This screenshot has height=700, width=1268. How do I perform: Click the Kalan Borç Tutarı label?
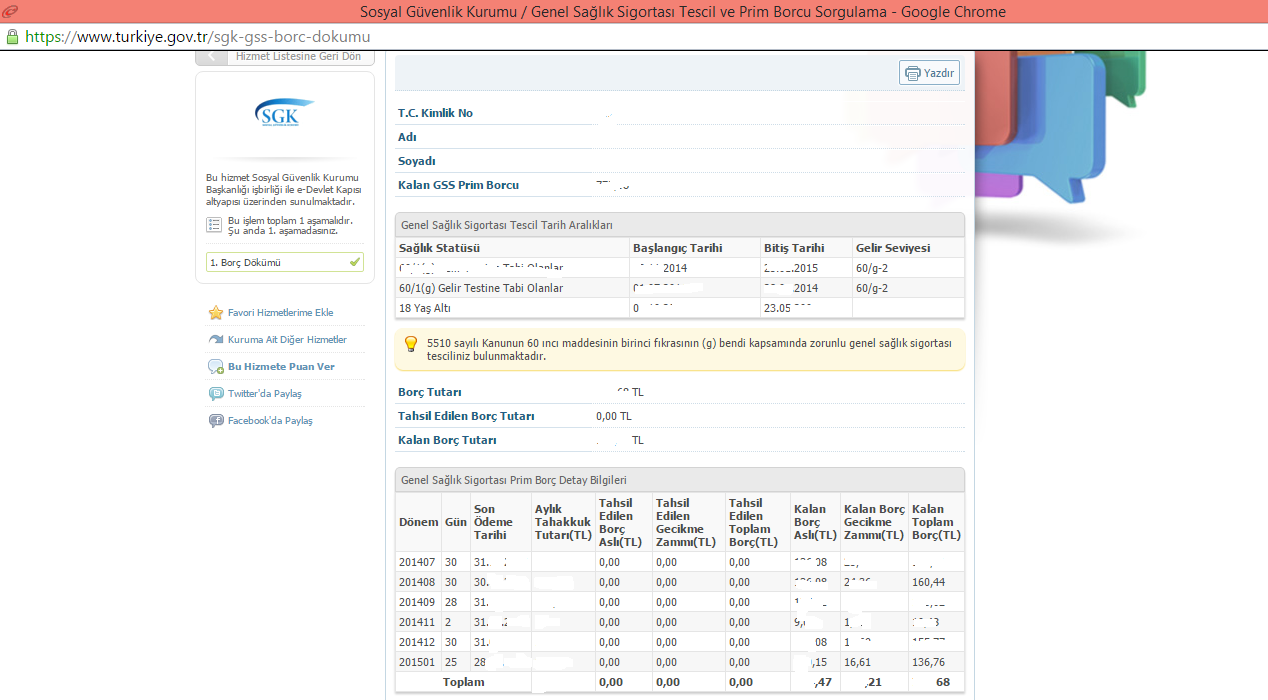(x=447, y=440)
